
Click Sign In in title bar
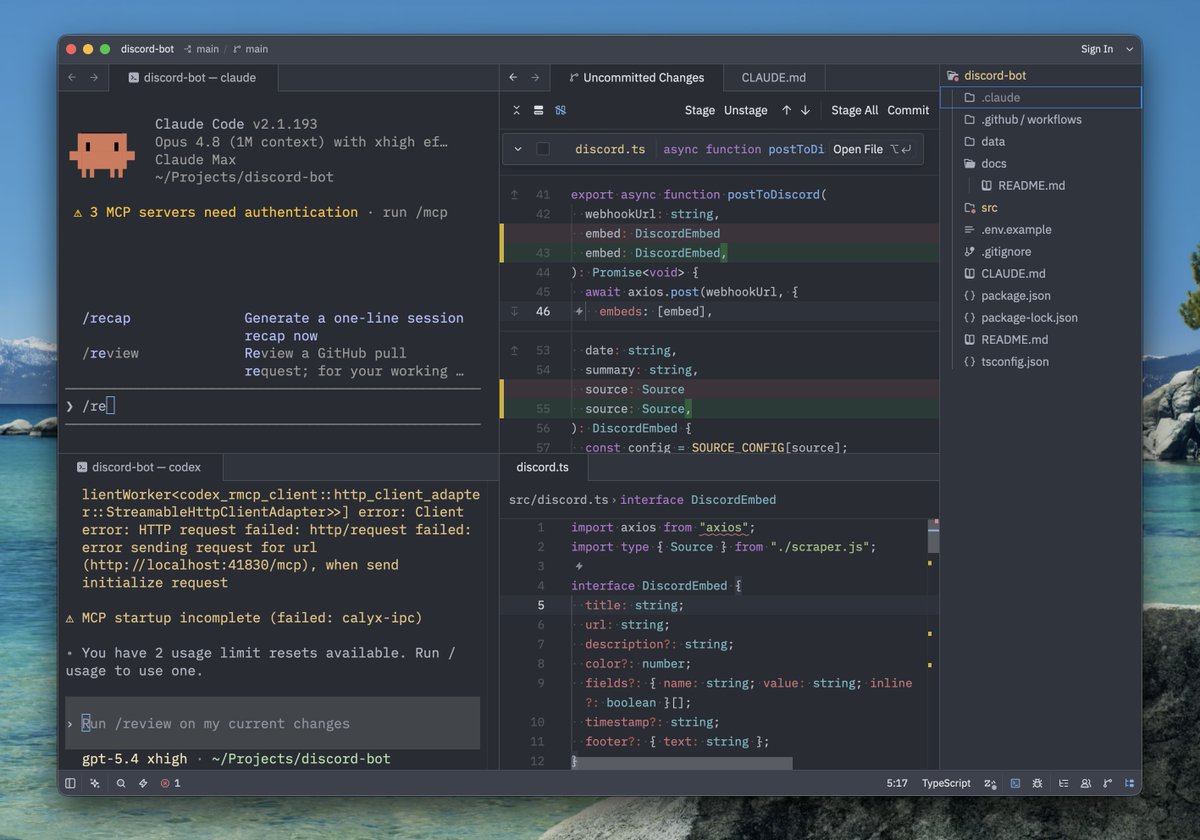(1097, 49)
